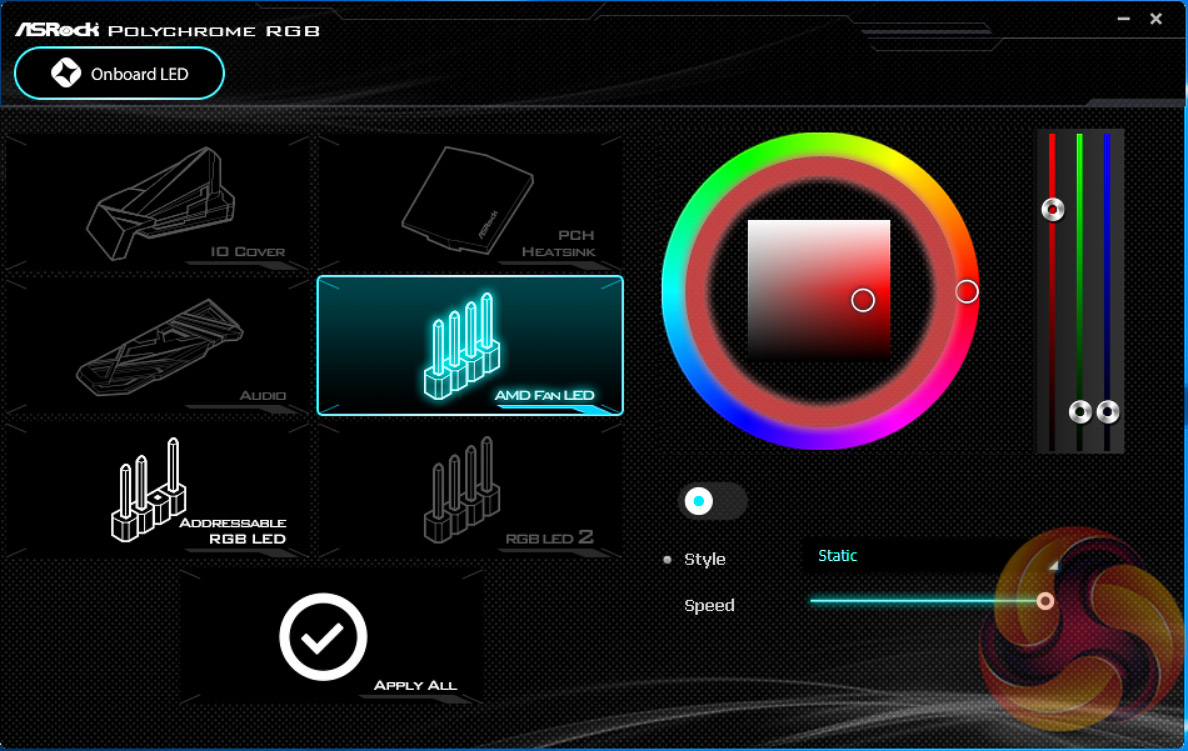This screenshot has height=751, width=1188.
Task: Close the Polychrome RGB window
Action: 1156,19
